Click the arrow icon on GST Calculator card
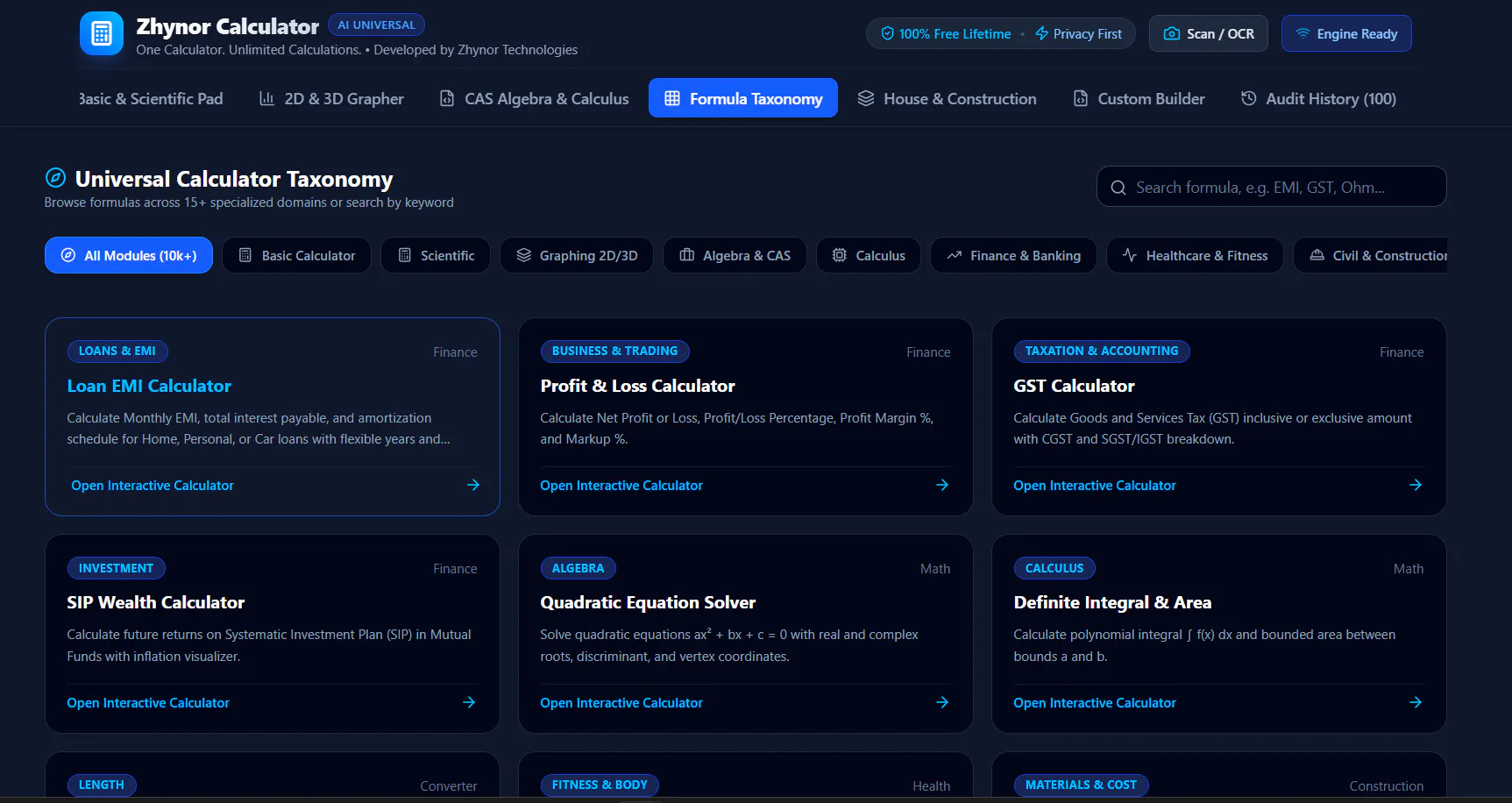This screenshot has height=803, width=1512. coord(1416,485)
